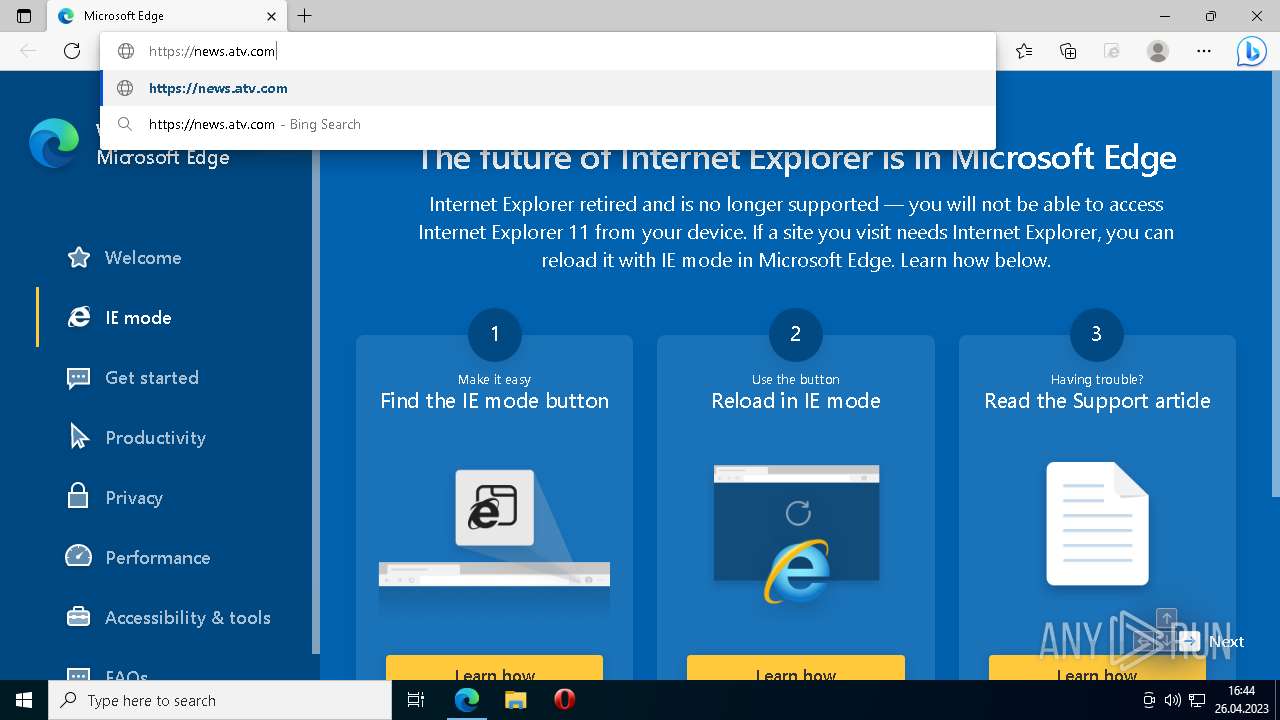The image size is (1280, 720).
Task: Refresh the page with reload icon
Action: 72,51
